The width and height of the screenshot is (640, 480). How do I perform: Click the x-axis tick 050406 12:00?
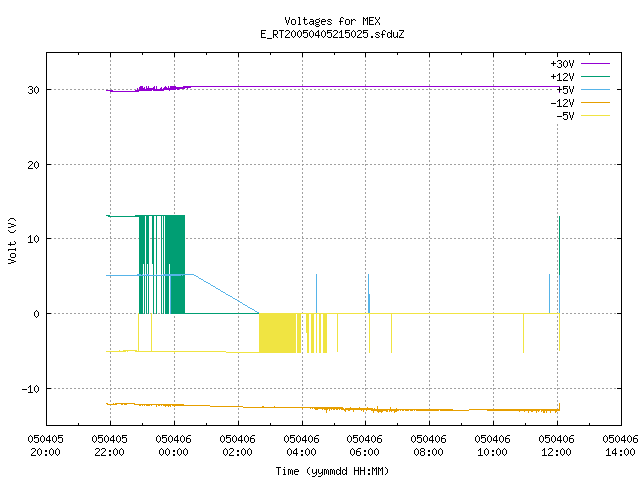[556, 446]
